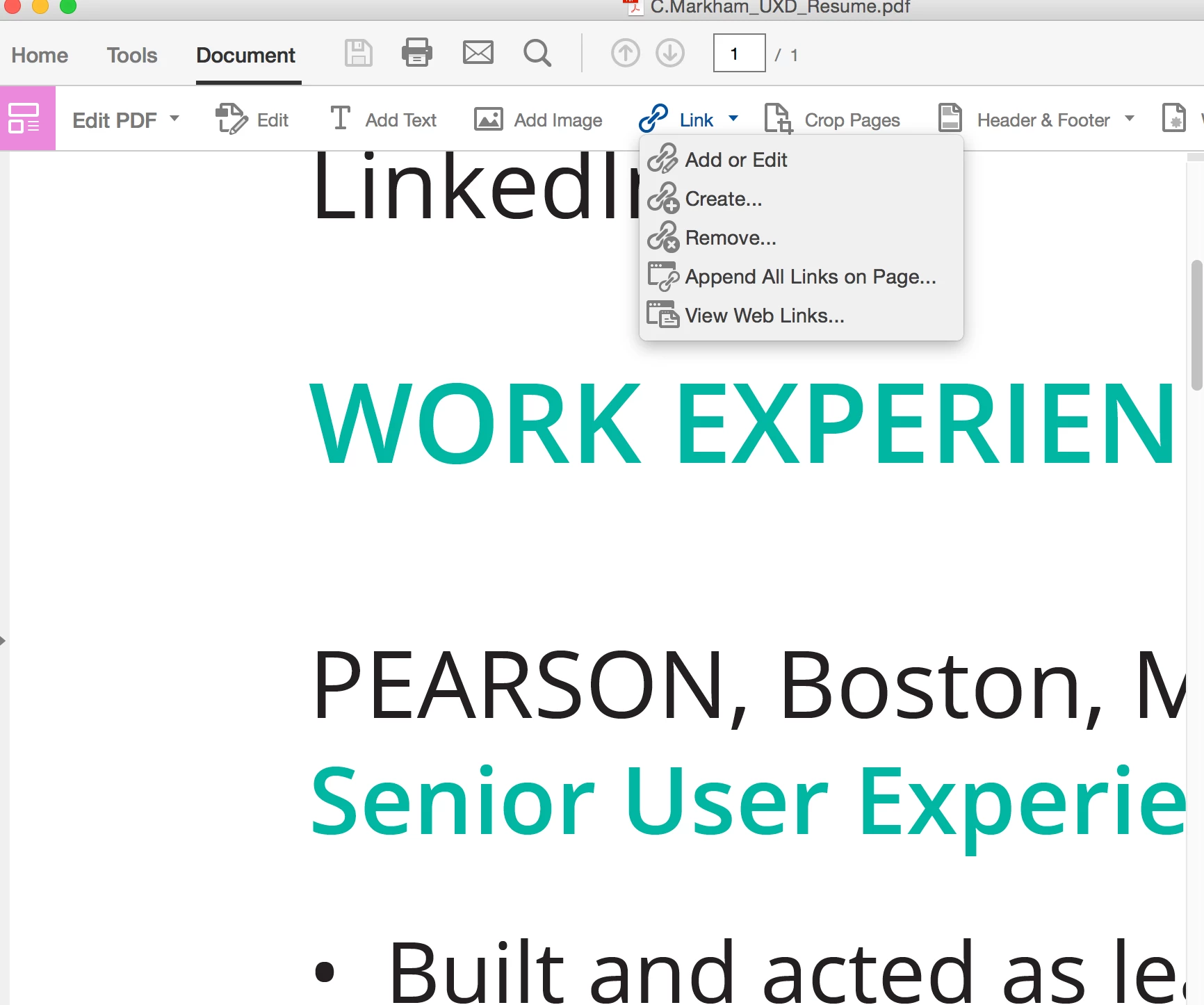1204x1005 pixels.
Task: Go to next page arrow
Action: (670, 54)
